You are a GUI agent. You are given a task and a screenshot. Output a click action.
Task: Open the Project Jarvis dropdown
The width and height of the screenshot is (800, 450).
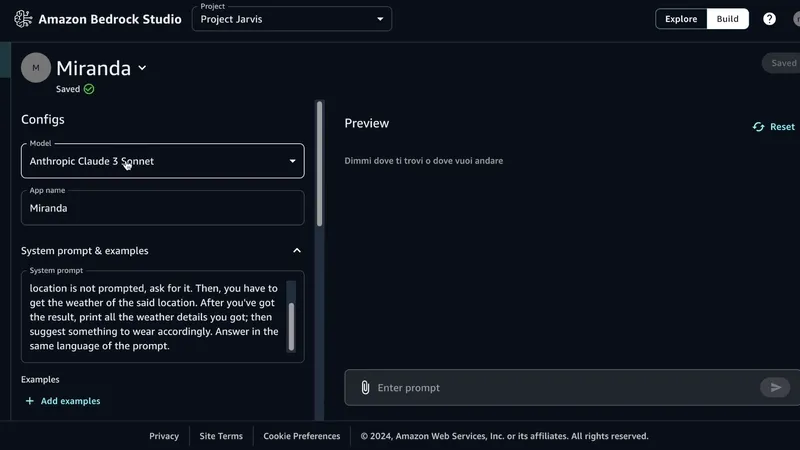292,19
